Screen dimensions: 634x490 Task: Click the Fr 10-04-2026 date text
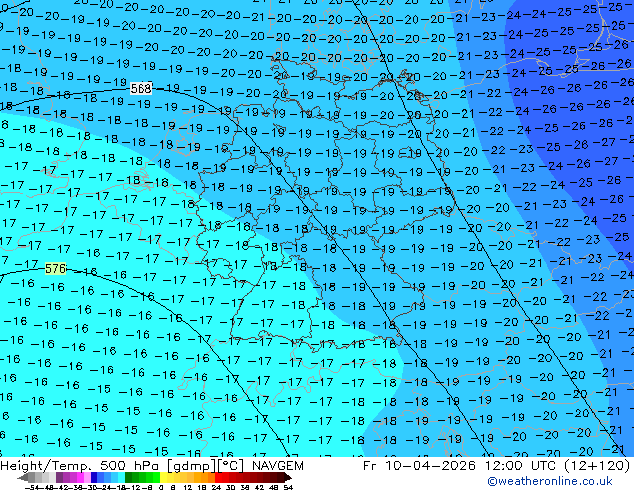point(419,465)
